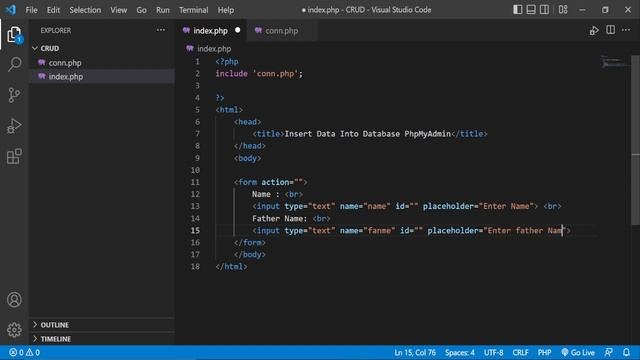Expand the TIMELINE section

click(101, 339)
